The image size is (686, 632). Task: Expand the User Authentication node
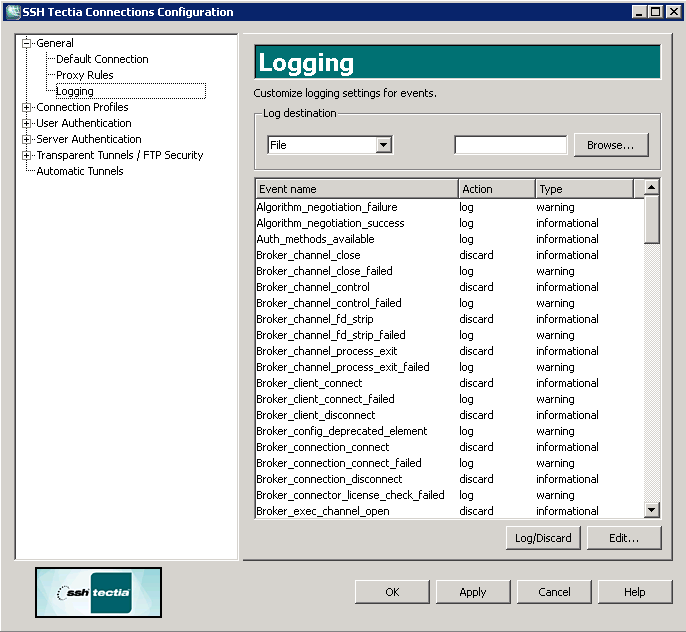point(27,123)
